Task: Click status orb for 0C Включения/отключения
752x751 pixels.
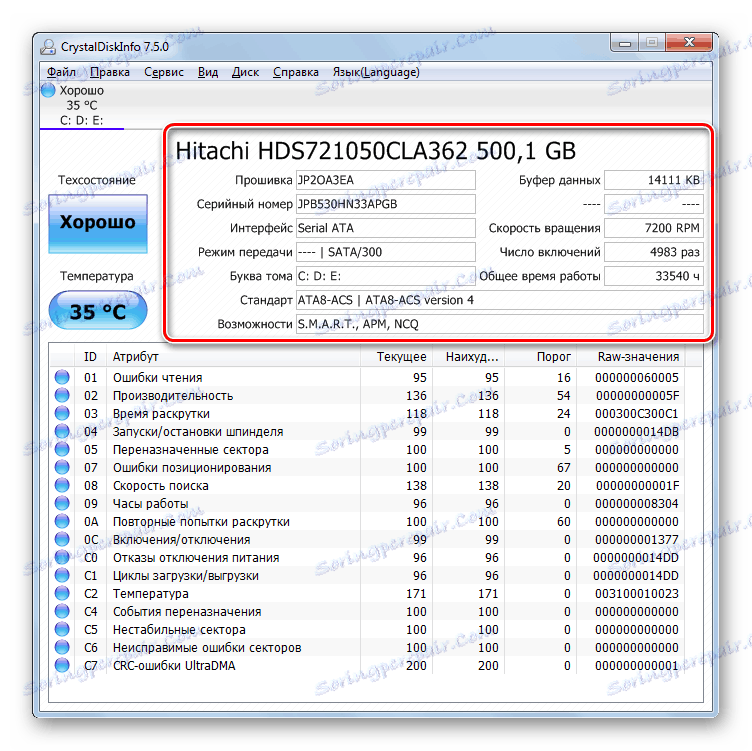Action: point(62,539)
